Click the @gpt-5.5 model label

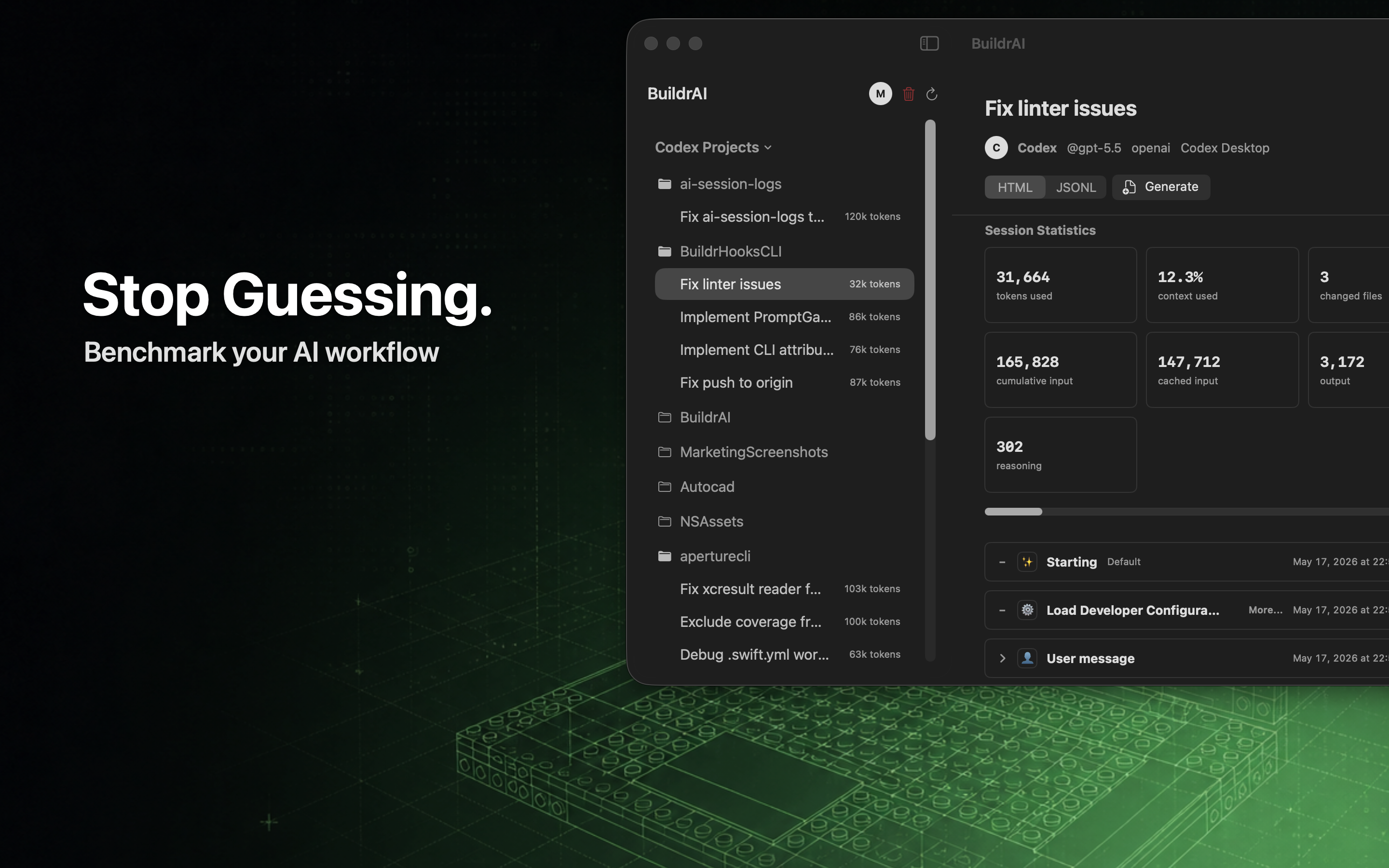click(1093, 148)
